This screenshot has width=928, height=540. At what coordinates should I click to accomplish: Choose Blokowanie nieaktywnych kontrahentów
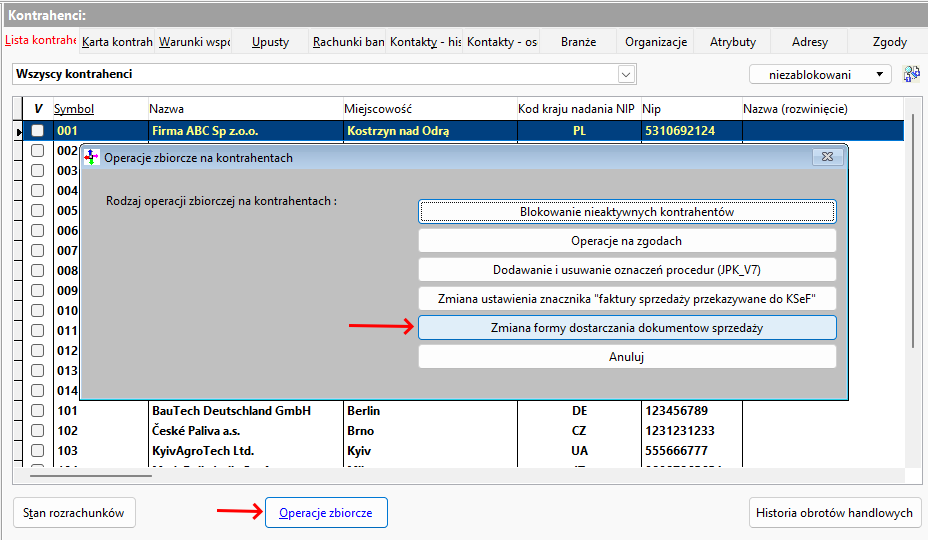click(x=627, y=212)
